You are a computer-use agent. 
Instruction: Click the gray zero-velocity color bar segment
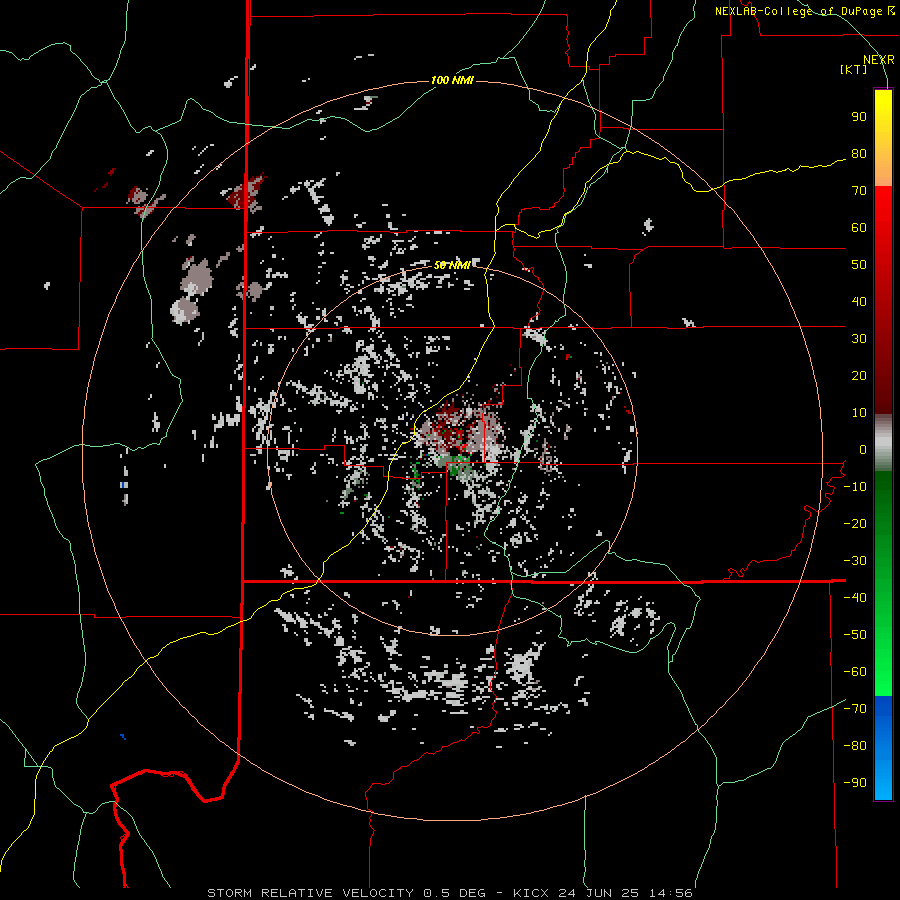point(883,443)
